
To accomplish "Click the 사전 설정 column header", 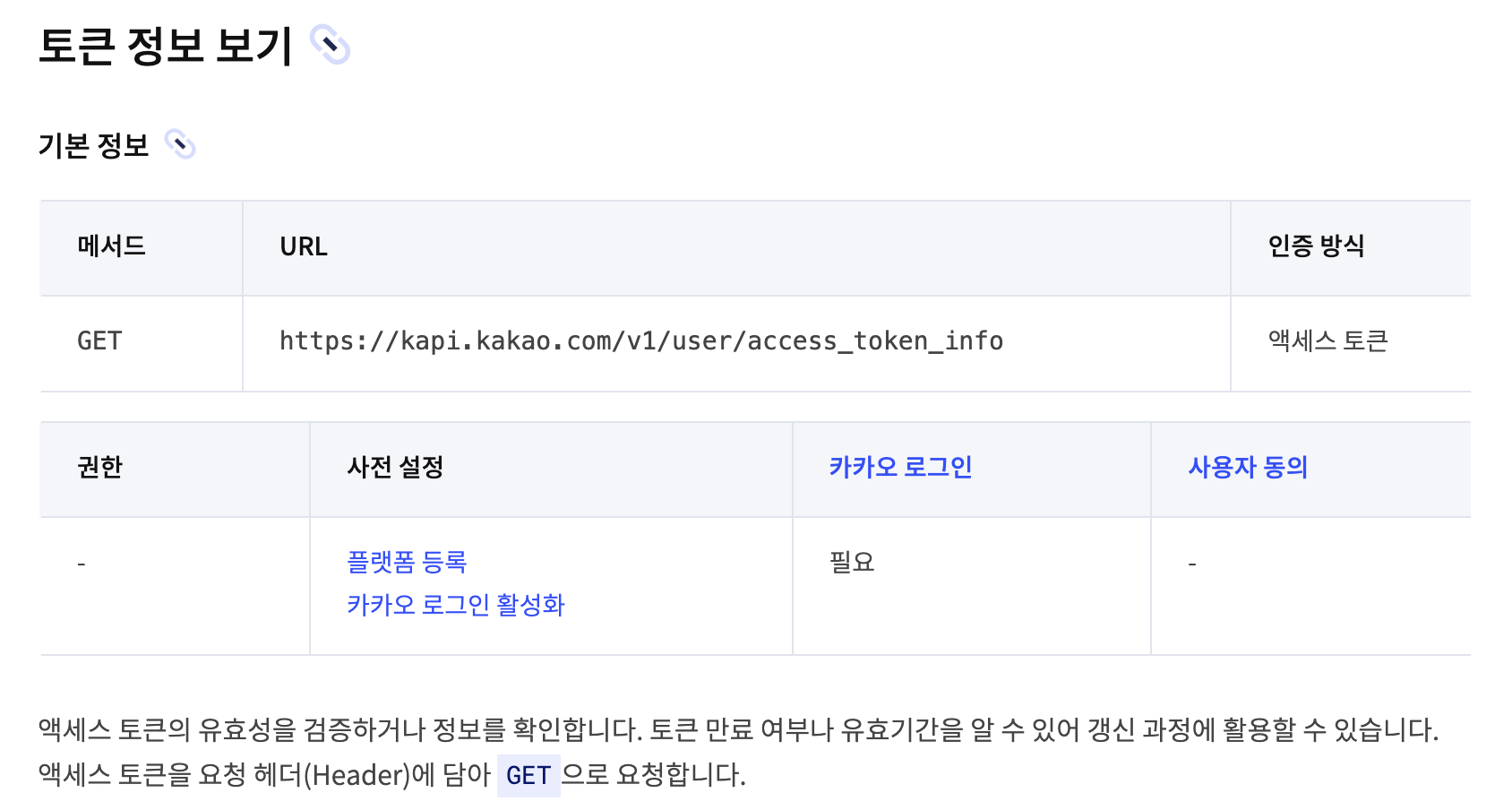I will [551, 470].
